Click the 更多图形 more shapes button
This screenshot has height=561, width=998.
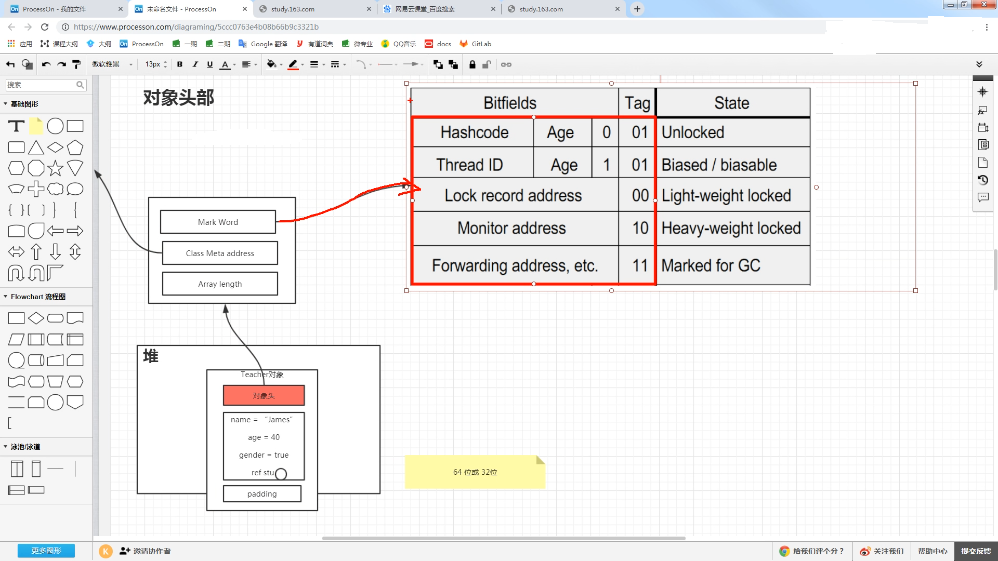[x=46, y=551]
